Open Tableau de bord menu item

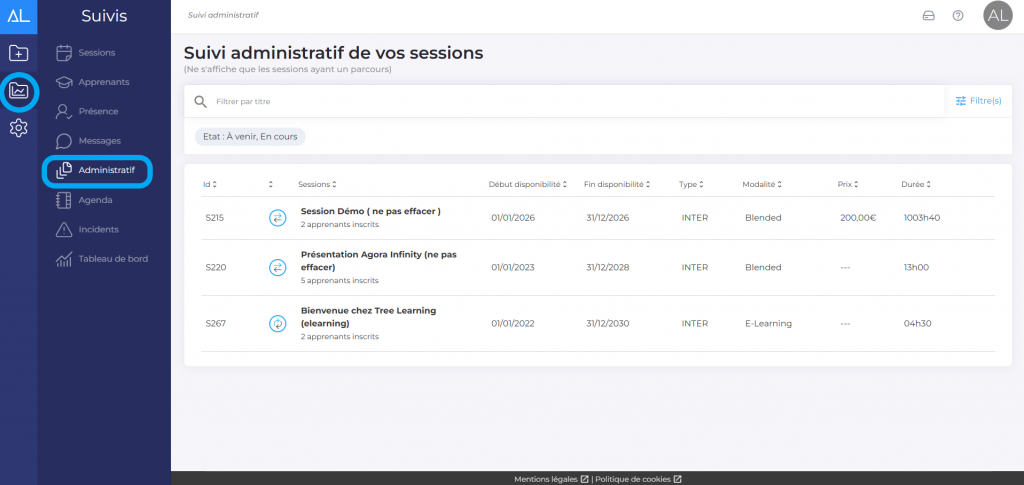[x=113, y=259]
